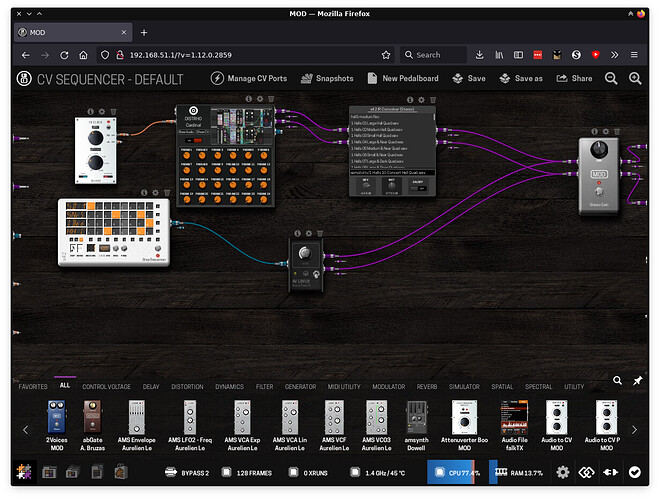Toggle the red button on Step Sequencer

pos(158,255)
